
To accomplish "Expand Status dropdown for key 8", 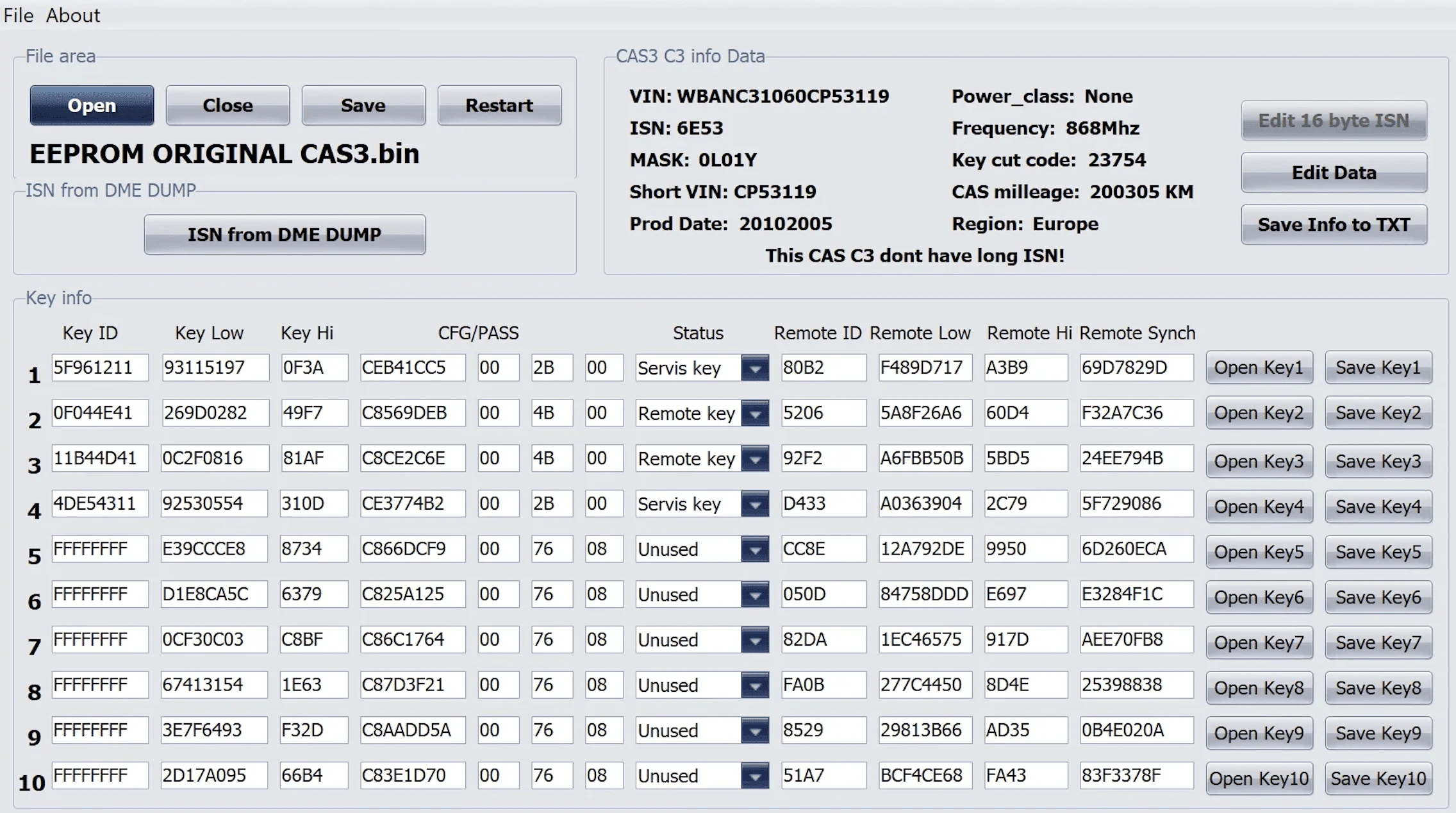I will coord(755,685).
